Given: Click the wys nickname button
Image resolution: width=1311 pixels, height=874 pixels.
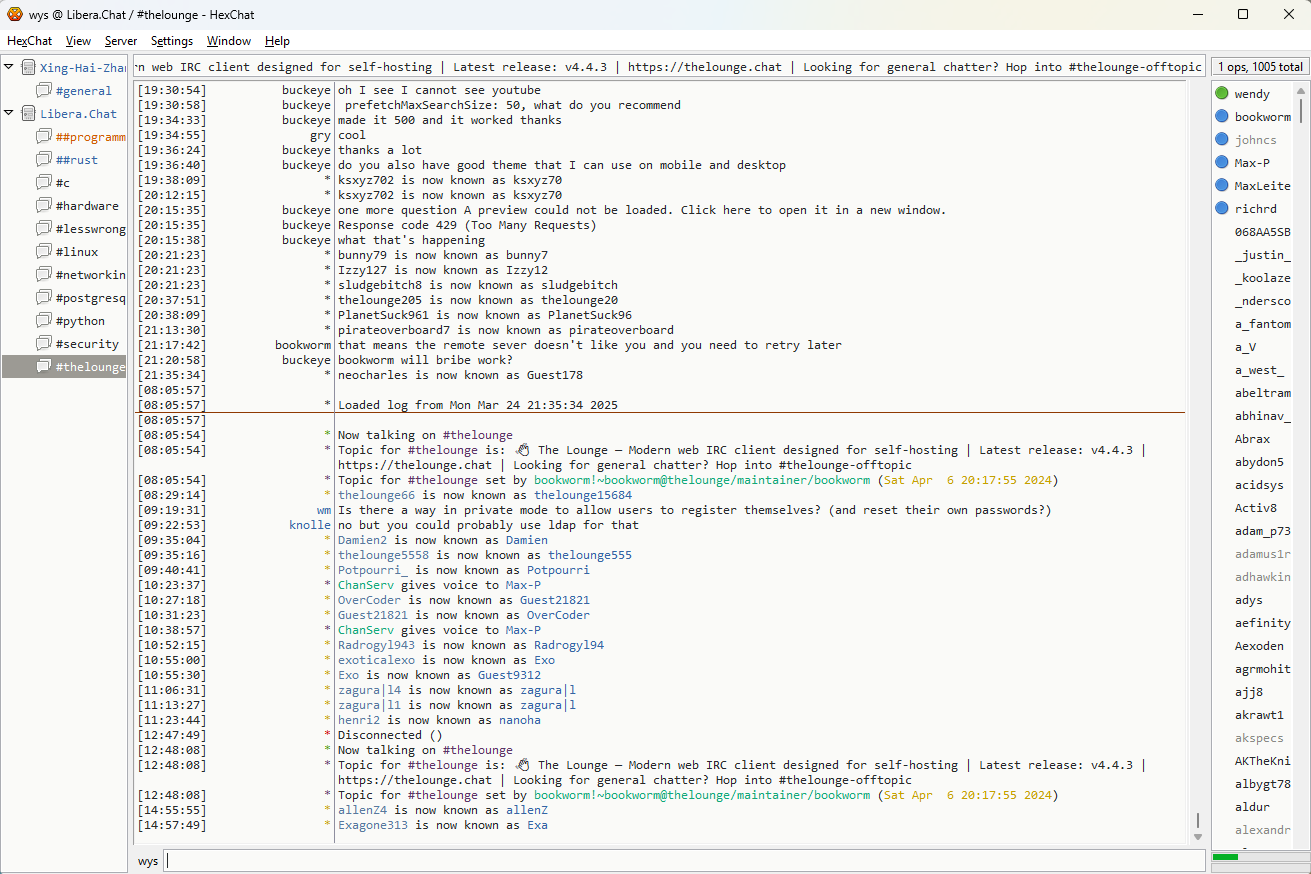Looking at the screenshot, I should point(148,861).
